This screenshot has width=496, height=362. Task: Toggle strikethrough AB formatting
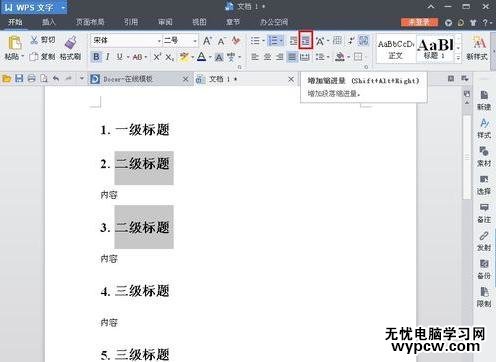click(x=137, y=57)
